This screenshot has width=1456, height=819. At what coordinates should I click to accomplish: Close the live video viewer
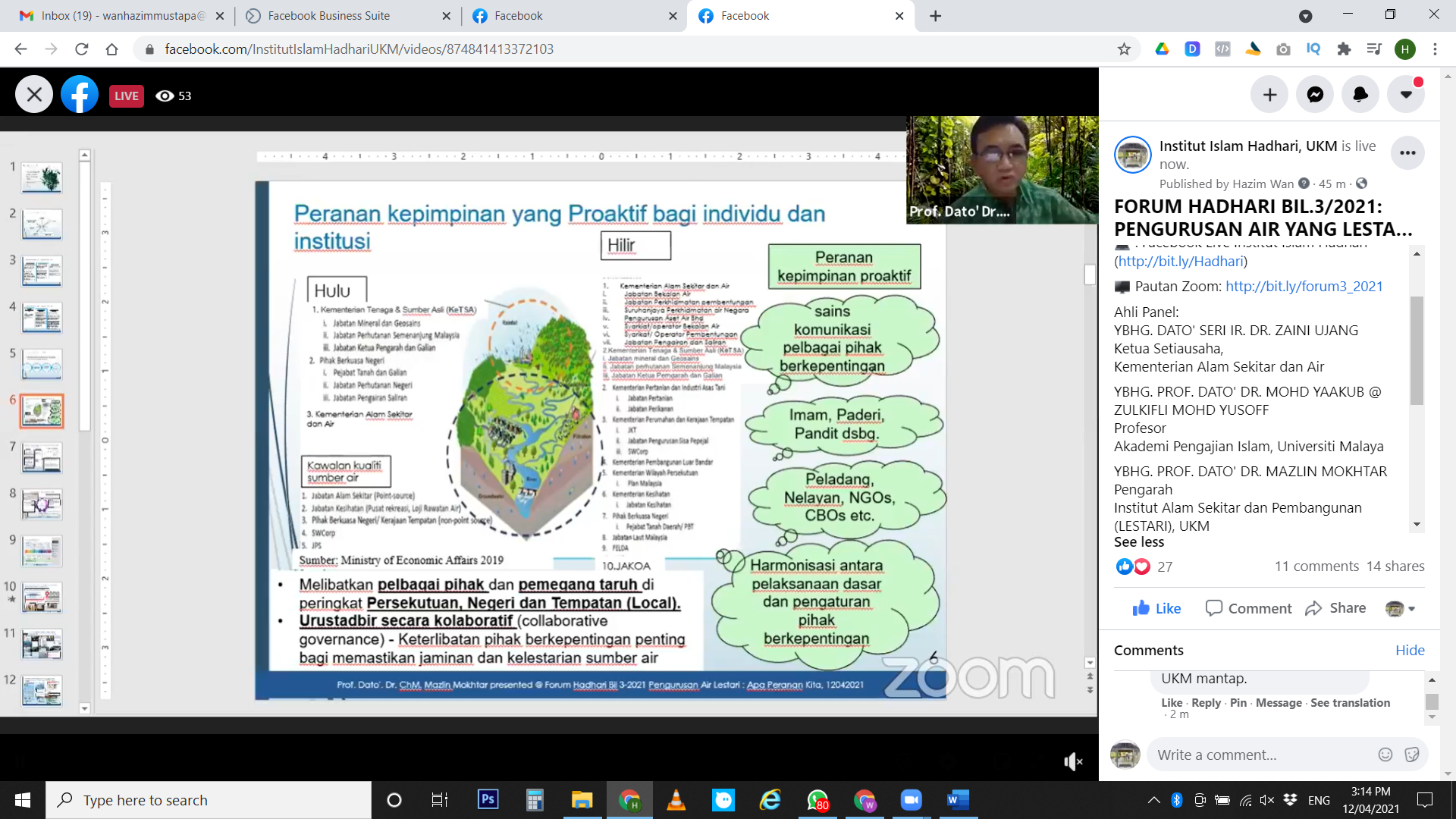(34, 95)
